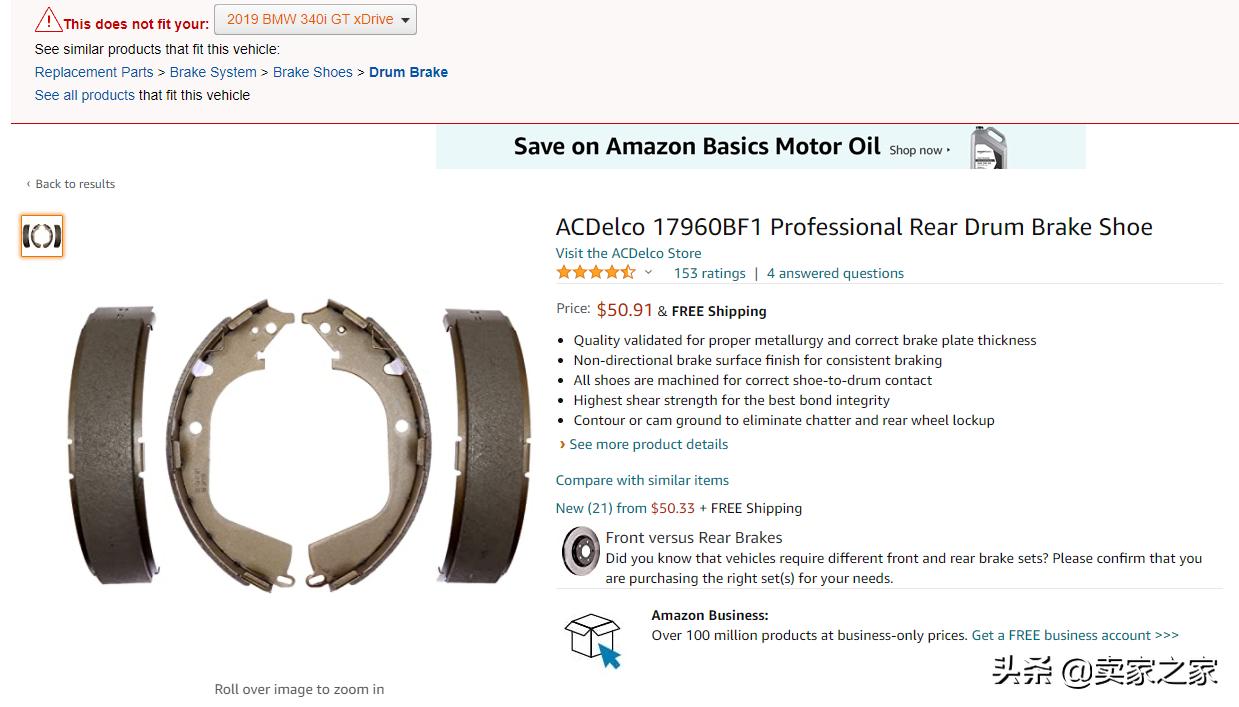Click the motor oil bottle image
Viewport: 1239px width, 707px height.
pyautogui.click(x=988, y=148)
